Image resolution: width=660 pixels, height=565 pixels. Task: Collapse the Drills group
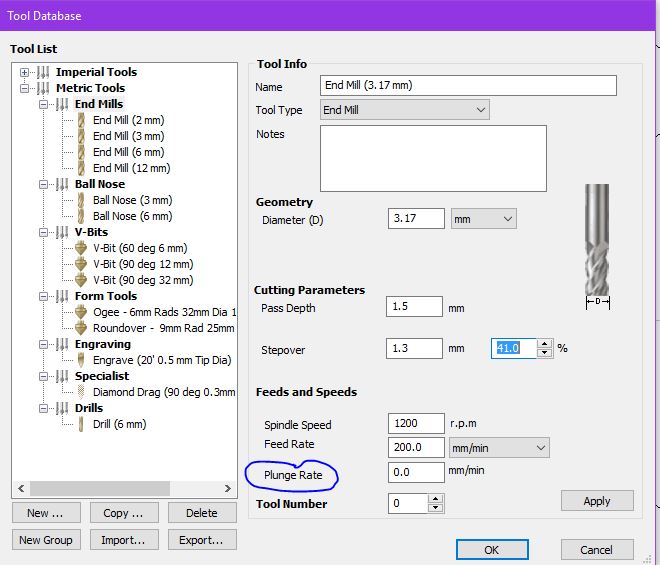(x=43, y=408)
